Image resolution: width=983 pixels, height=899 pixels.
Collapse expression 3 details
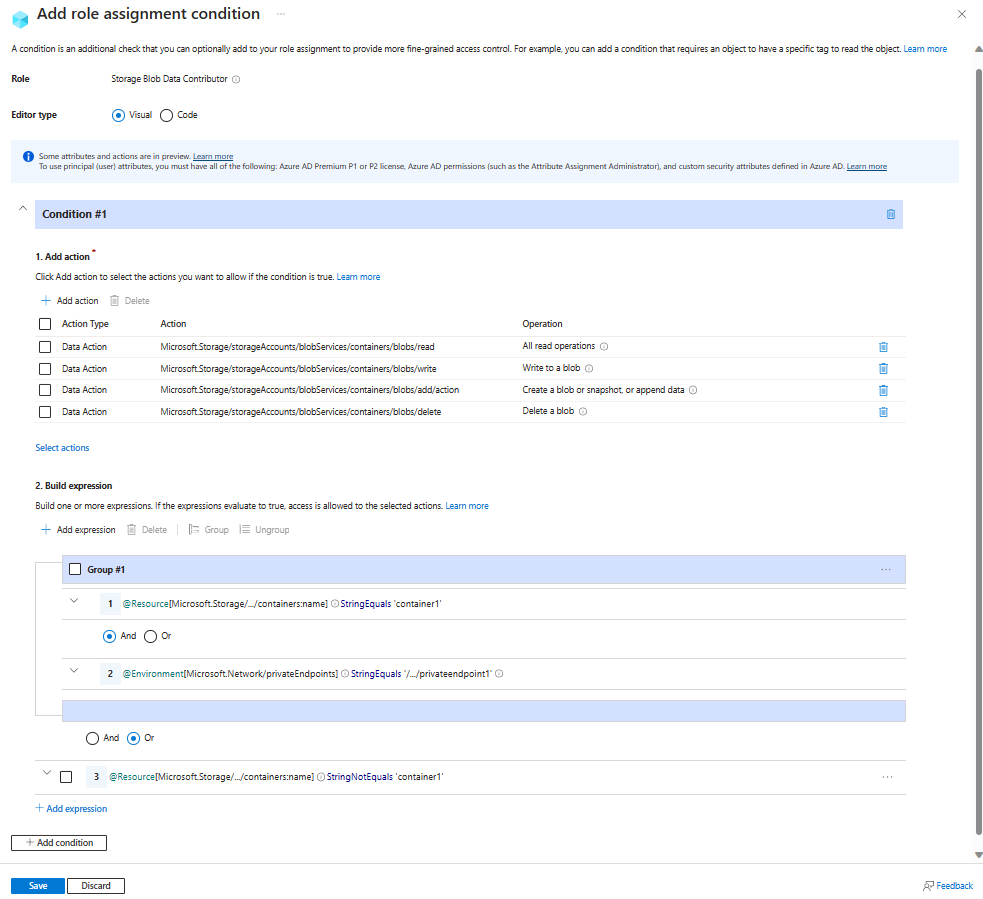point(46,773)
